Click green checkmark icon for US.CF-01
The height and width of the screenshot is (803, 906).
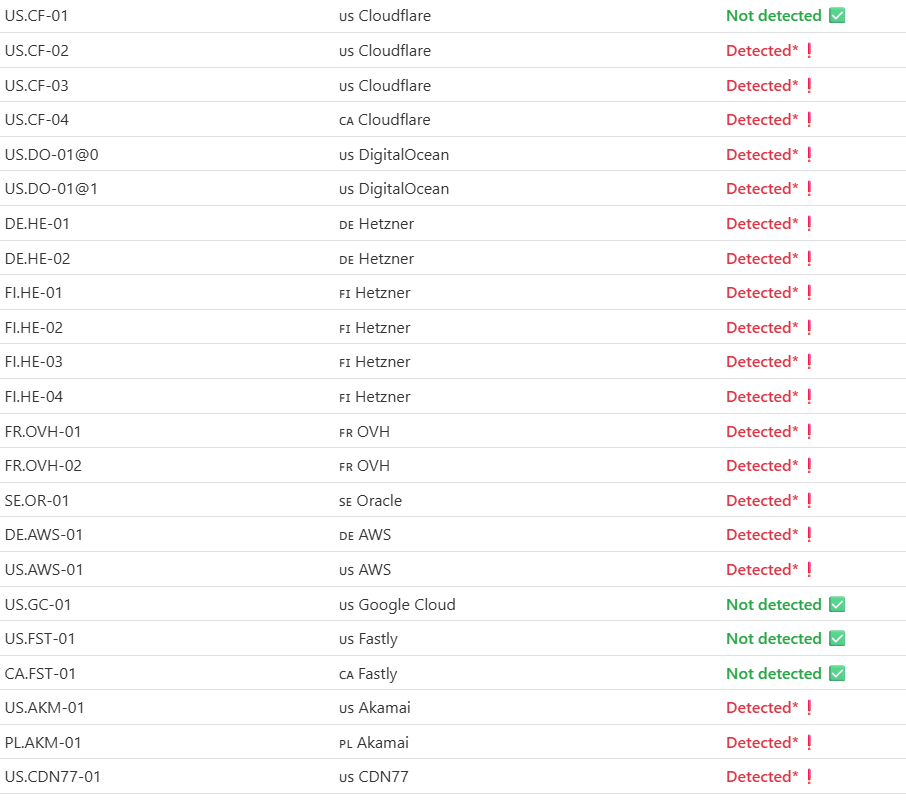[x=837, y=16]
